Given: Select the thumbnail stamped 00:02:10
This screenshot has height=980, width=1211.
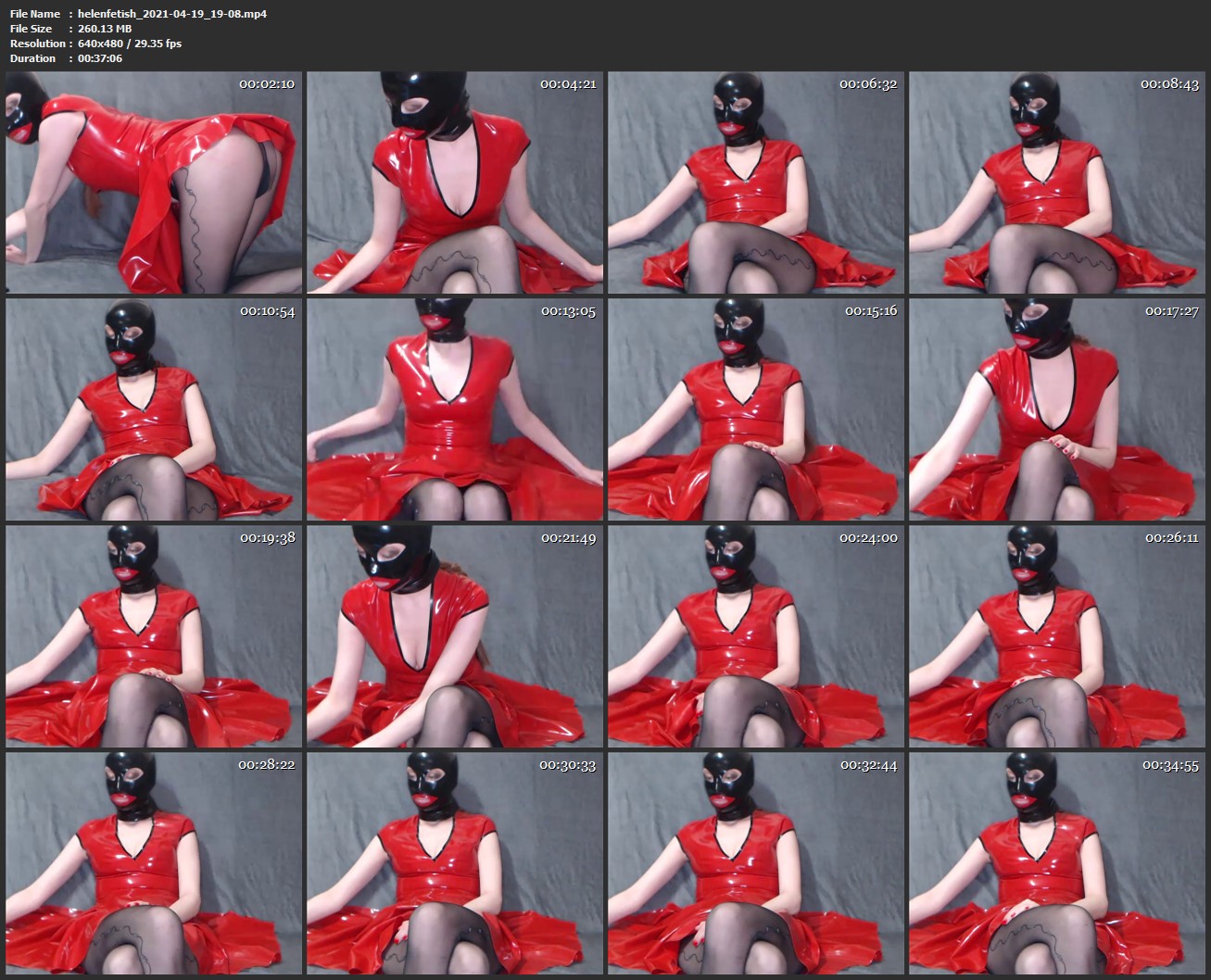Looking at the screenshot, I should pyautogui.click(x=154, y=182).
